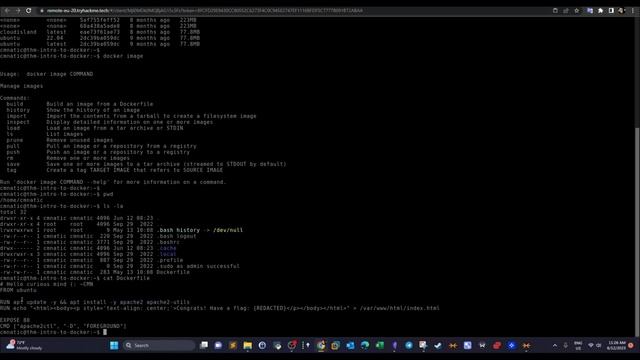Toggle browser side panel icon

click(x=611, y=11)
